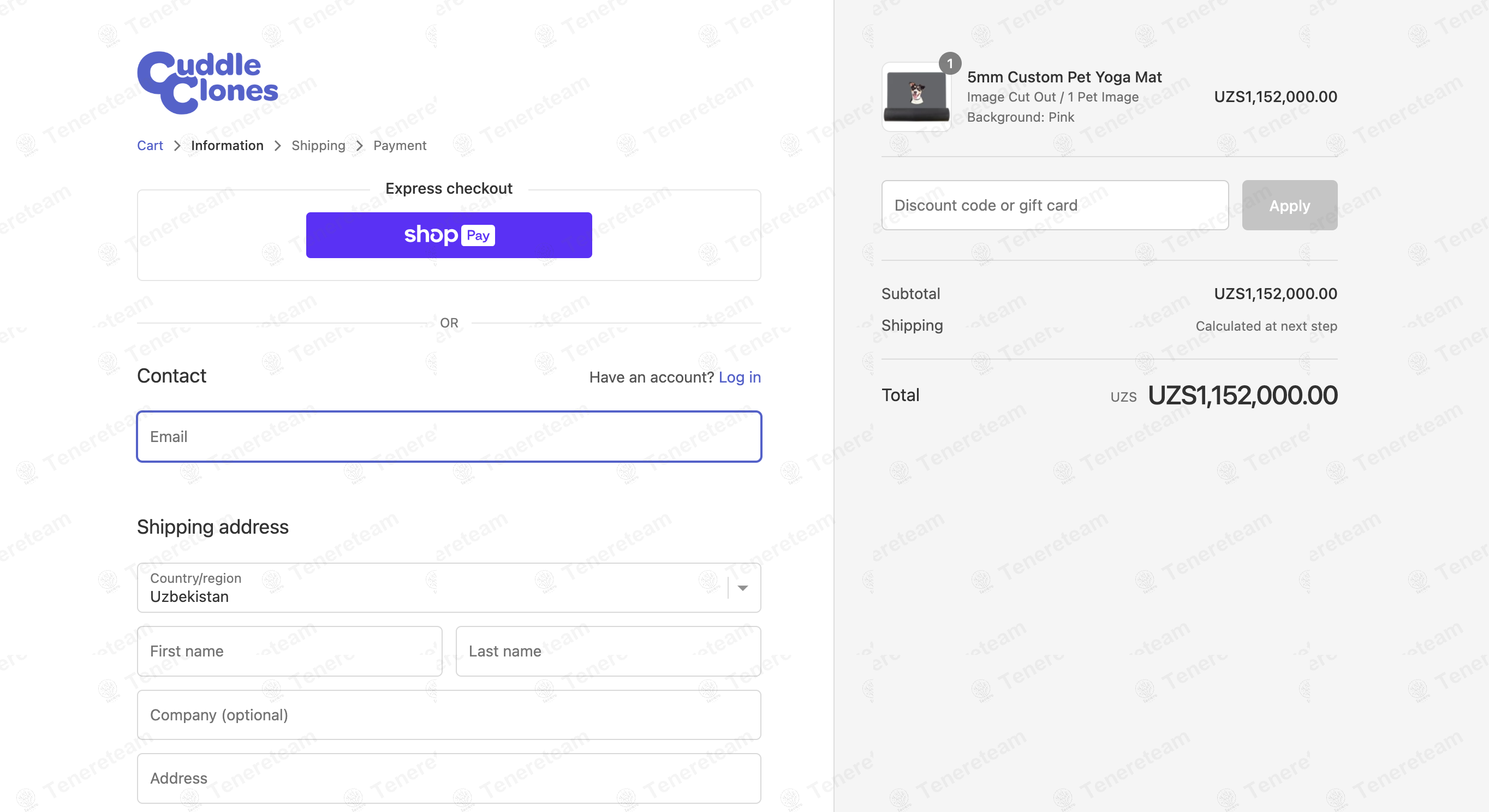Click the dropdown arrow beside Uzbekistan
Screen dimensions: 1489x812
pyautogui.click(x=743, y=588)
